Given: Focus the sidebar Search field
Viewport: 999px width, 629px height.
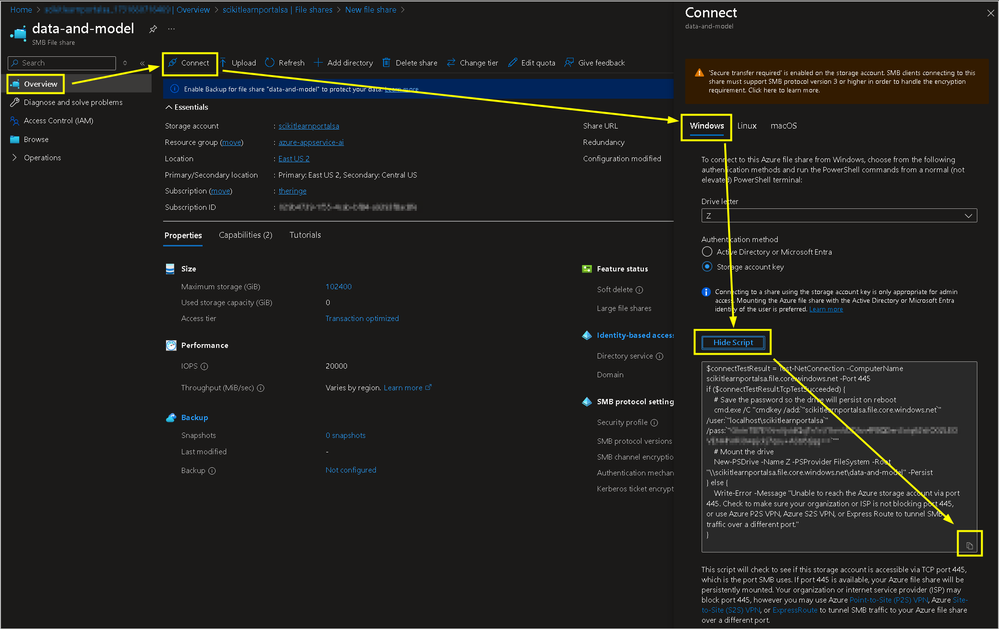Looking at the screenshot, I should click(62, 63).
